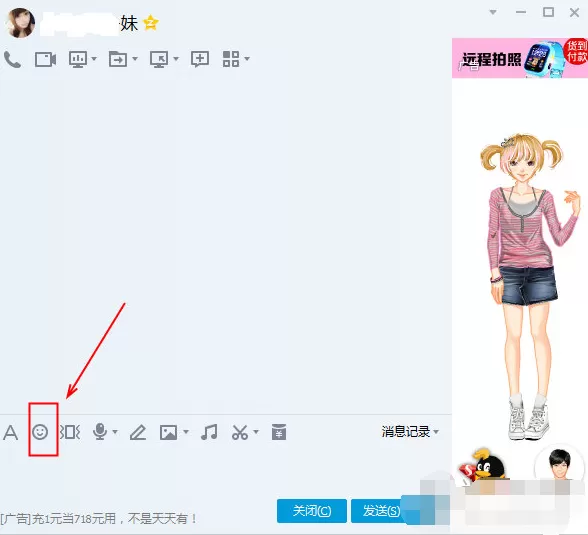The image size is (588, 535).
Task: Expand the presentation demo dropdown arrow
Action: click(x=94, y=59)
